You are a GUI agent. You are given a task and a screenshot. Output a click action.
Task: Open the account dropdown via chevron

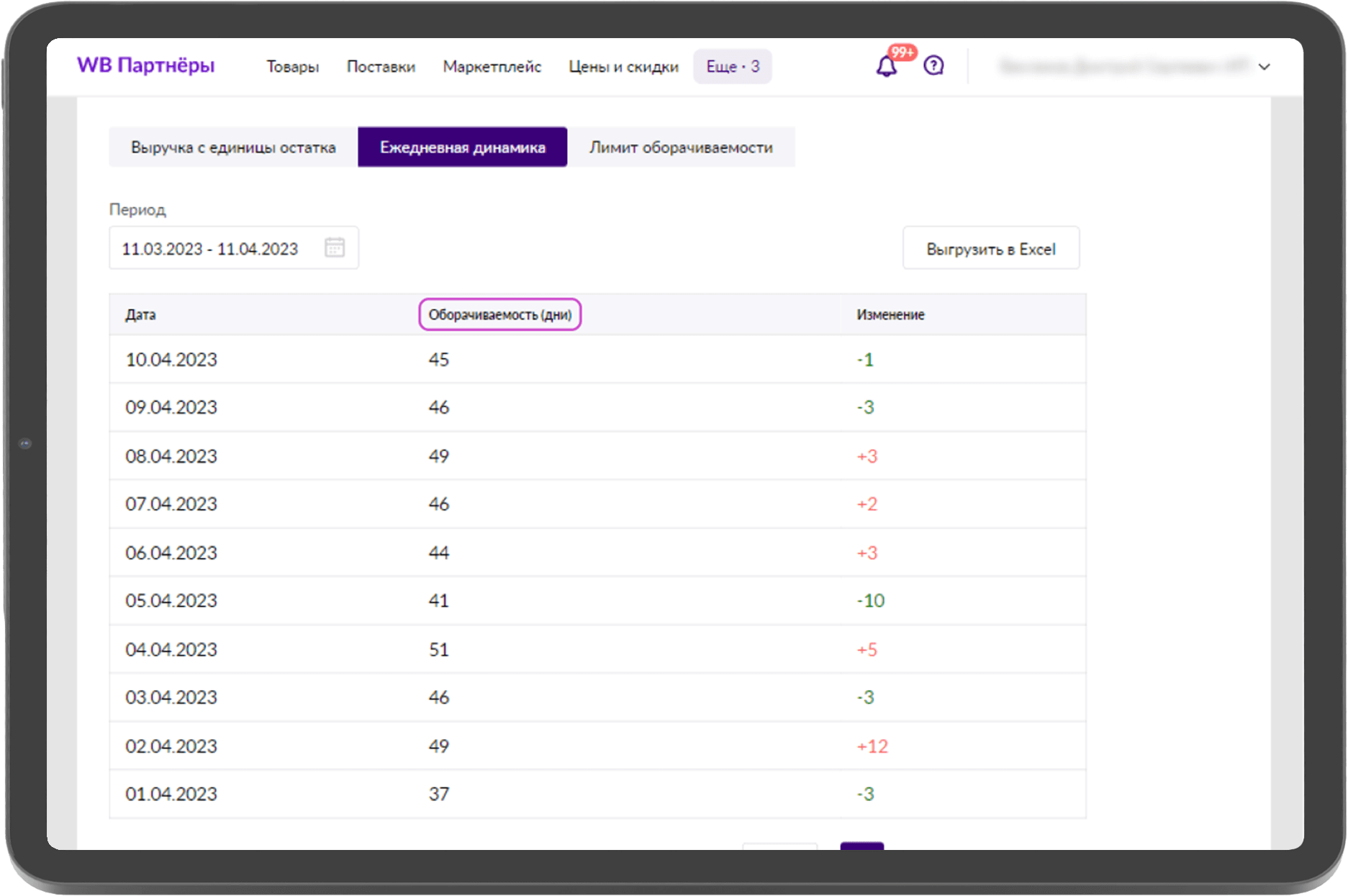tap(1264, 67)
